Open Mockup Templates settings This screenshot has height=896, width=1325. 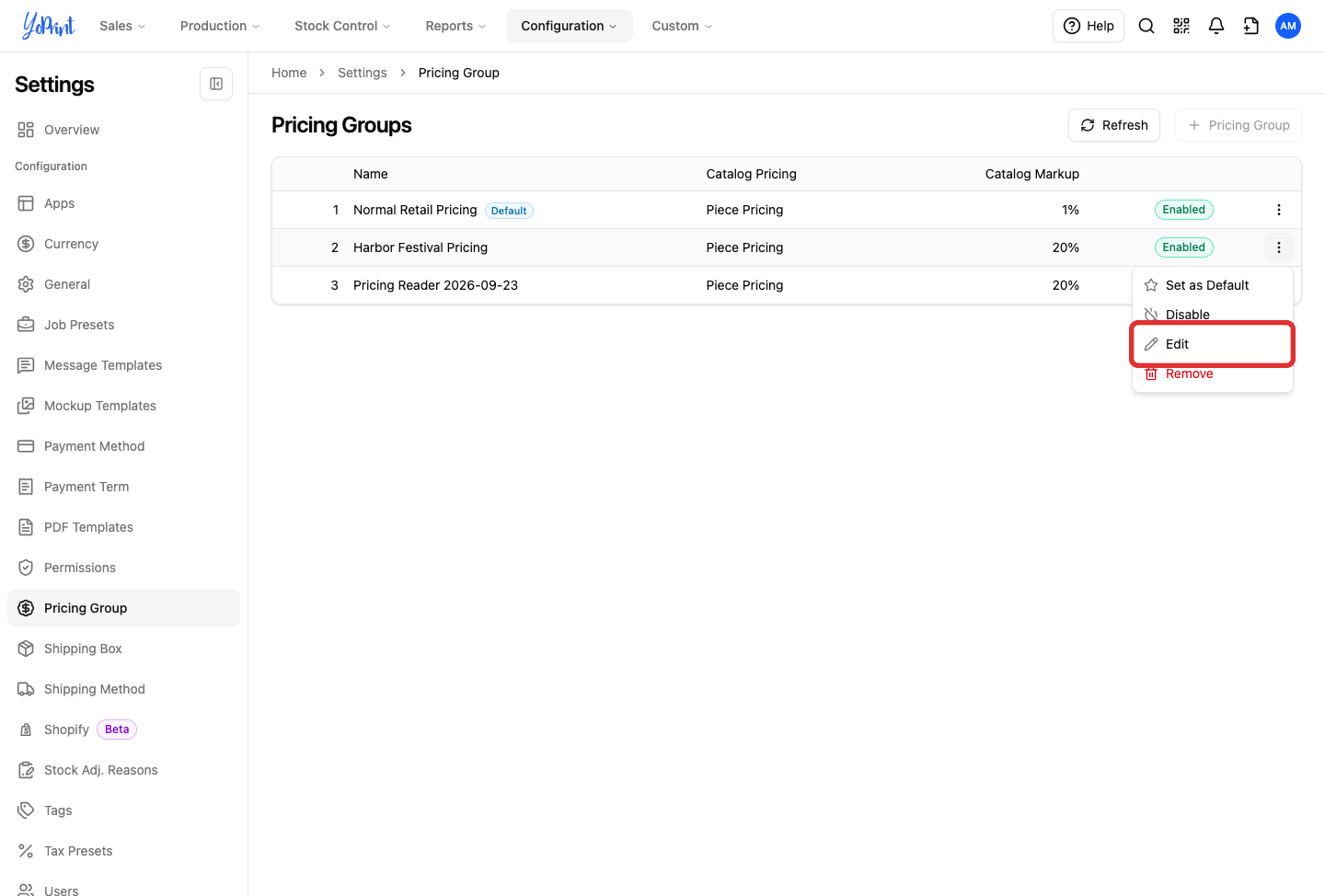coord(123,406)
